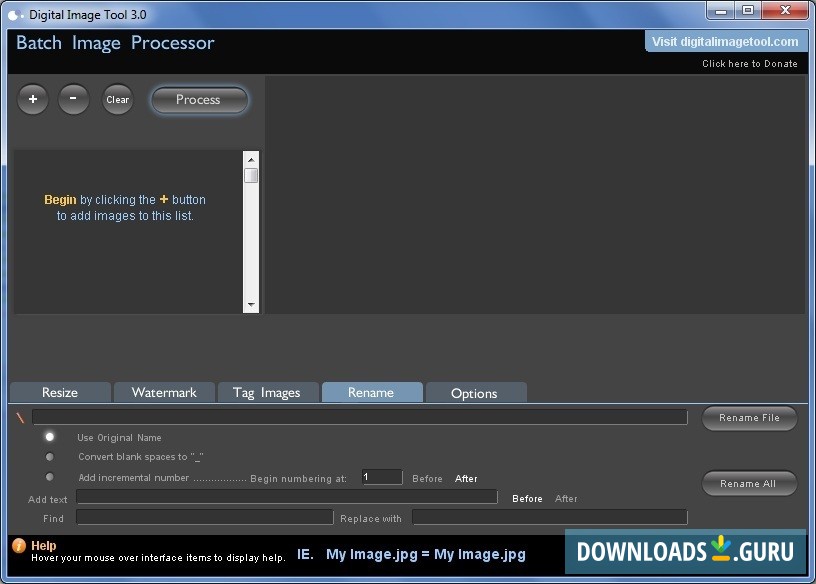Image resolution: width=816 pixels, height=584 pixels.
Task: Click the Begin numbering at field
Action: [381, 477]
